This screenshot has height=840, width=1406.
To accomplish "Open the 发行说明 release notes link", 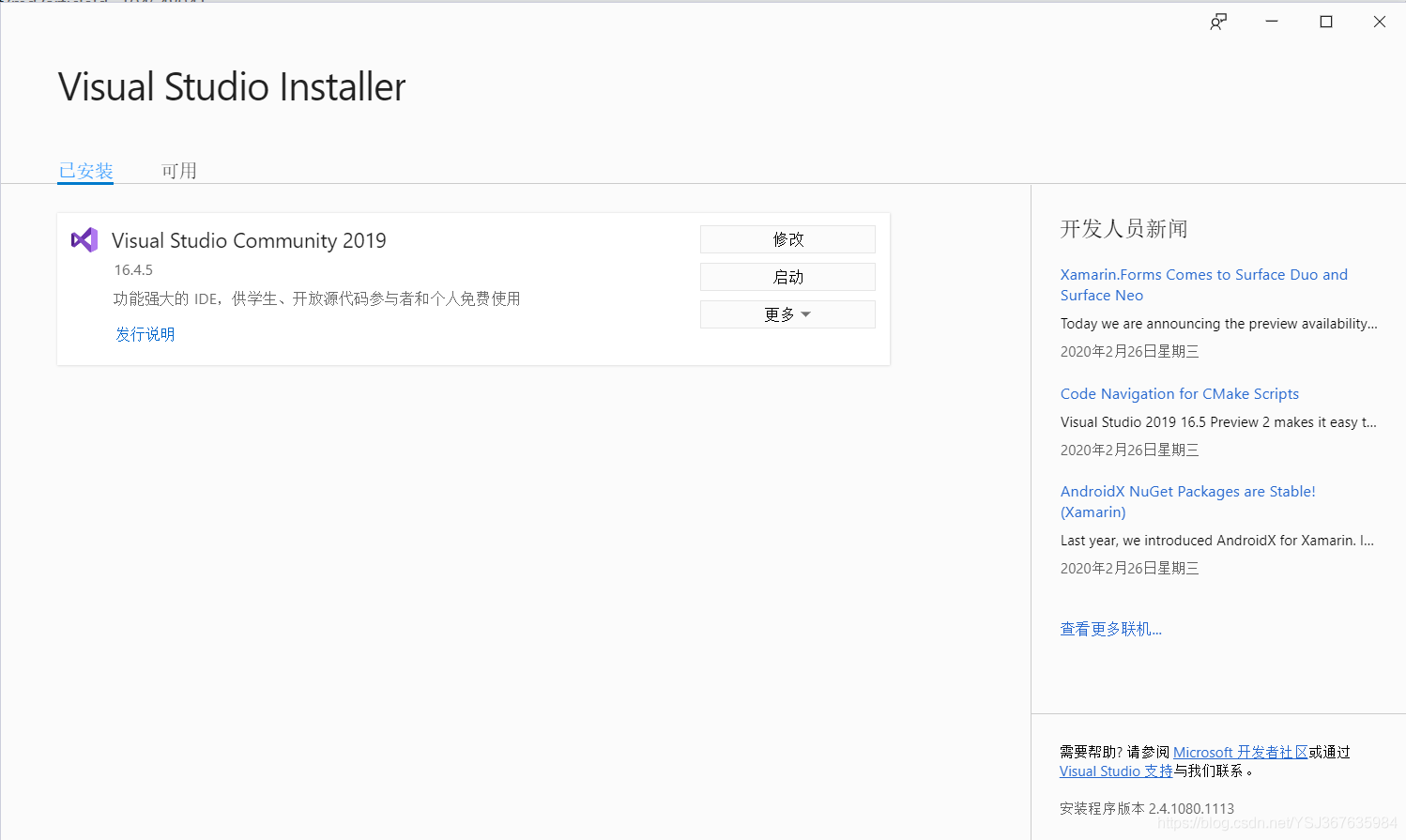I will point(145,334).
